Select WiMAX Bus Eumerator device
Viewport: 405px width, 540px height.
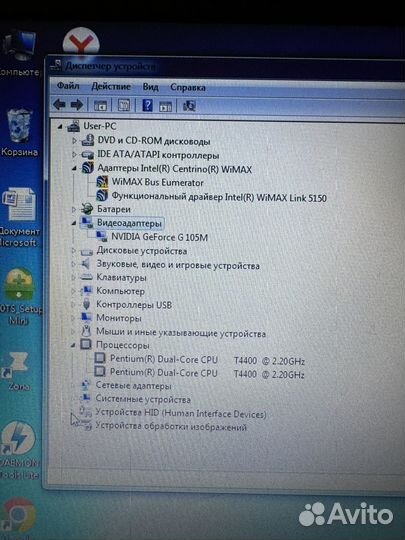coord(157,182)
